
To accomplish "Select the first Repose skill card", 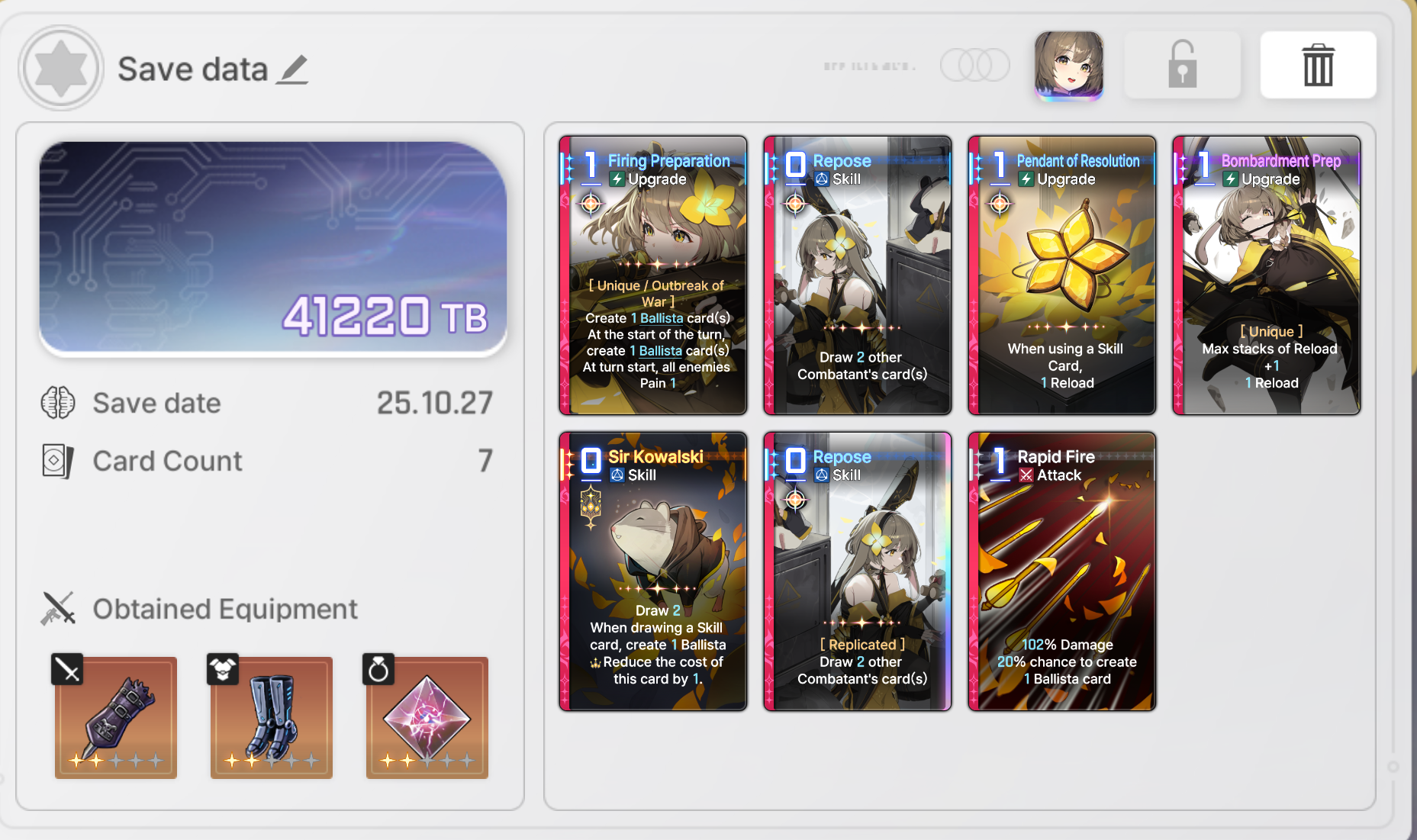I will (858, 275).
